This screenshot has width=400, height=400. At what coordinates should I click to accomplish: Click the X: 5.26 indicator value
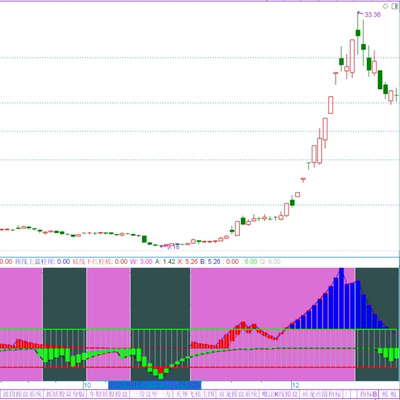[x=188, y=262]
